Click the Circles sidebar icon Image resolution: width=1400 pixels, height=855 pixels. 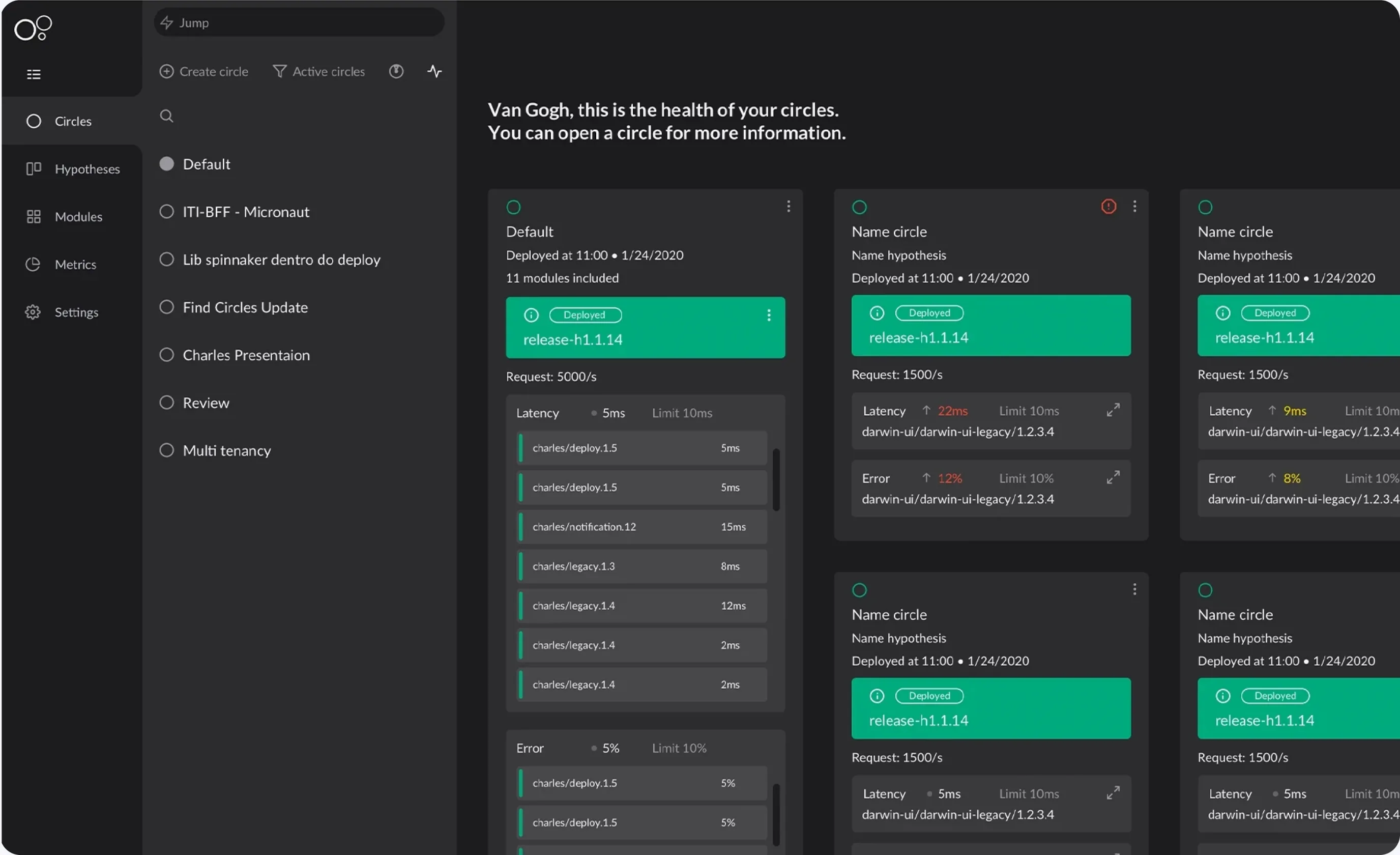click(x=34, y=121)
